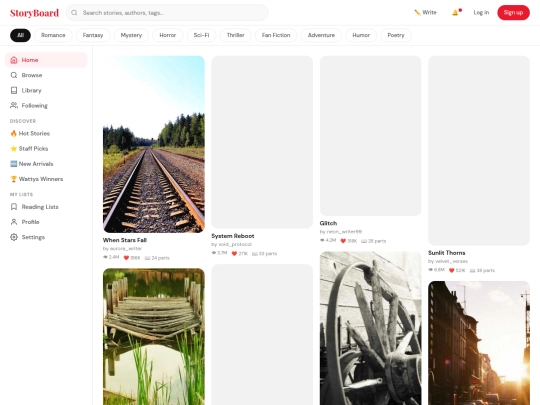Click the Reading Lists bookmark icon
Viewport: 540px width, 405px height.
[14, 207]
